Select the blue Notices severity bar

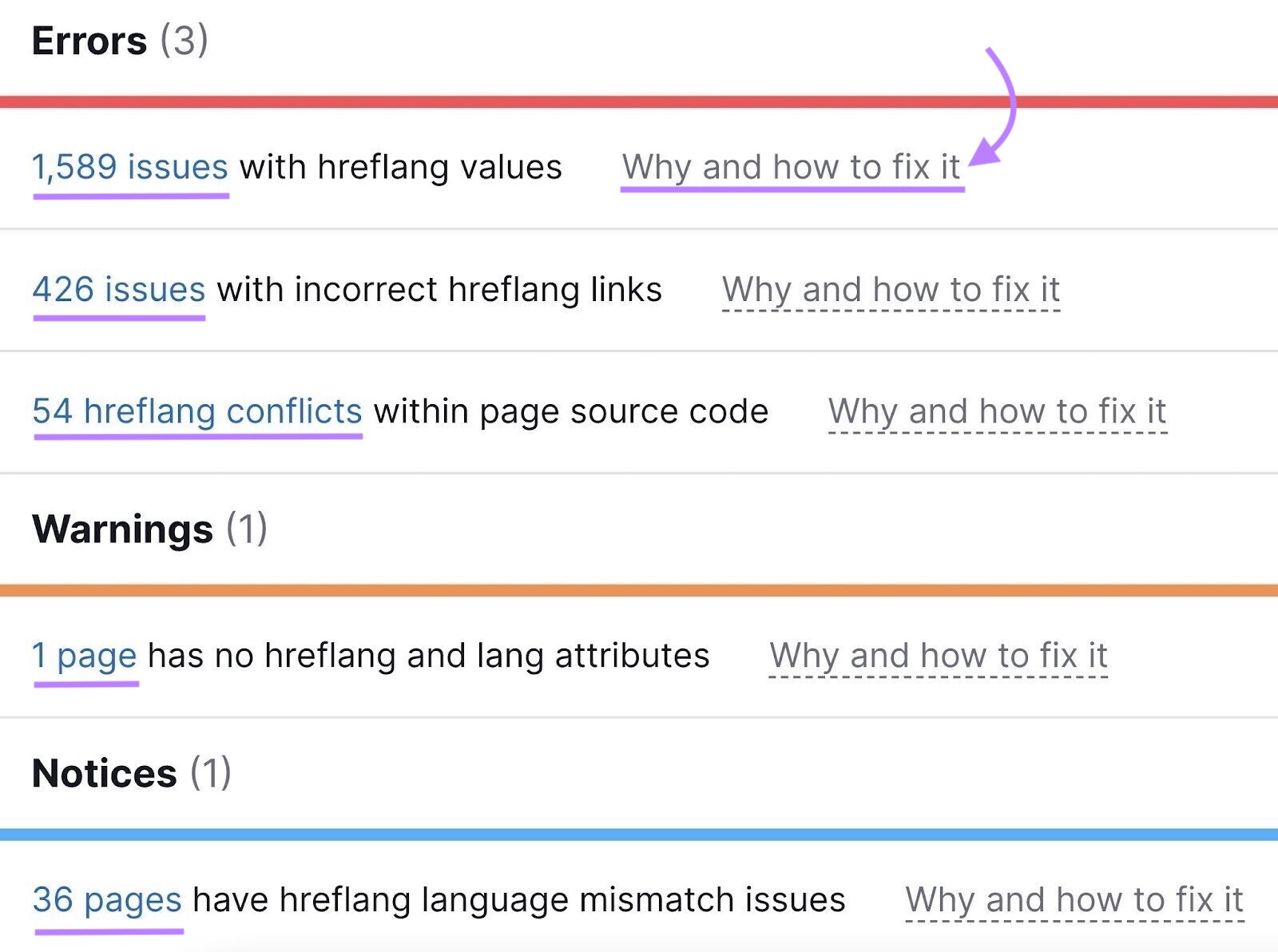pos(639,834)
